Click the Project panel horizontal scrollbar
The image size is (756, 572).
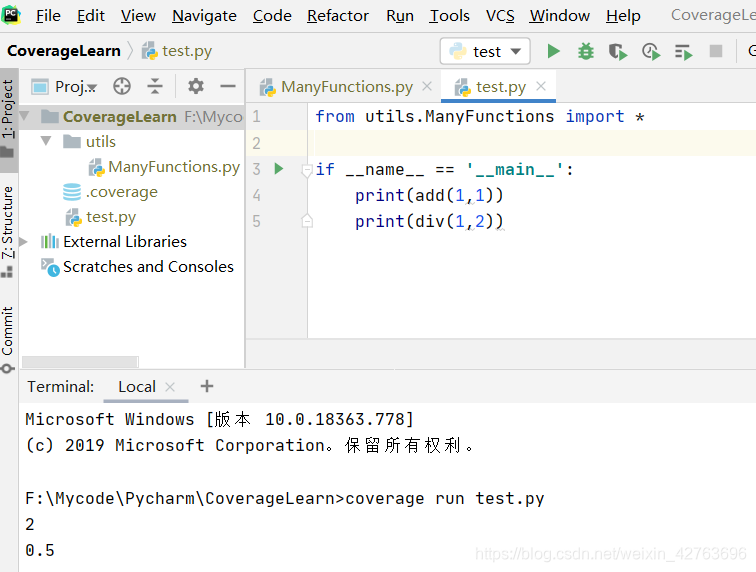80,361
